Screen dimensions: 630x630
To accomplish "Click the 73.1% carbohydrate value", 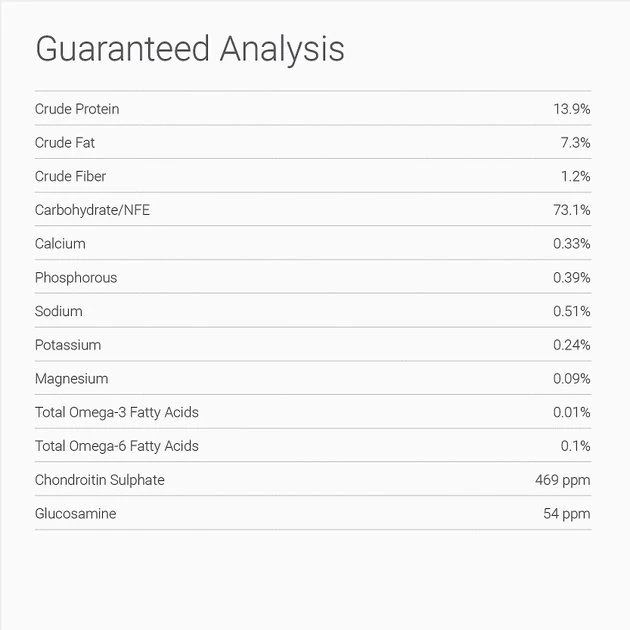I will 572,210.
